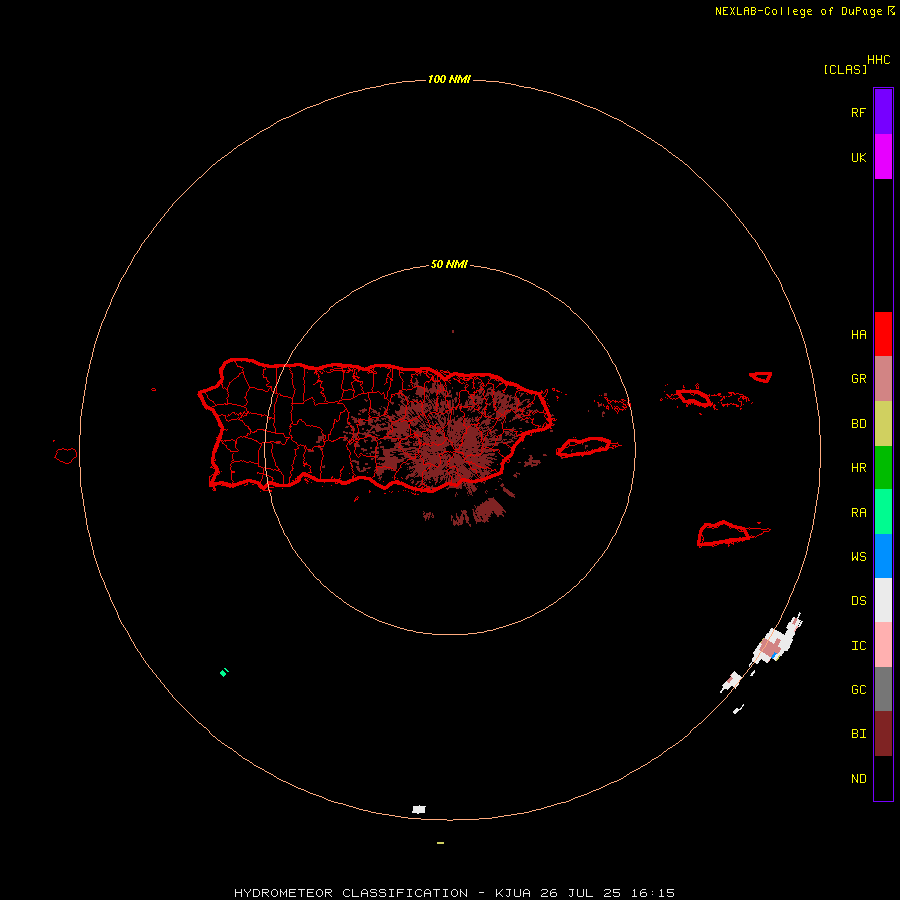Screen dimensions: 900x900
Task: Click the RA legend label
Action: (858, 513)
